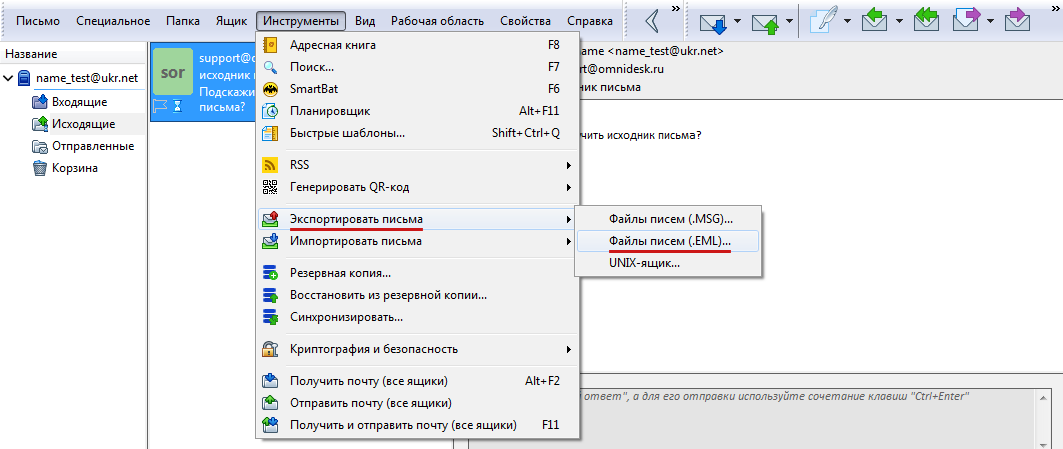This screenshot has height=449, width=1063.
Task: Select the Корзина folder in the tree
Action: coord(74,168)
